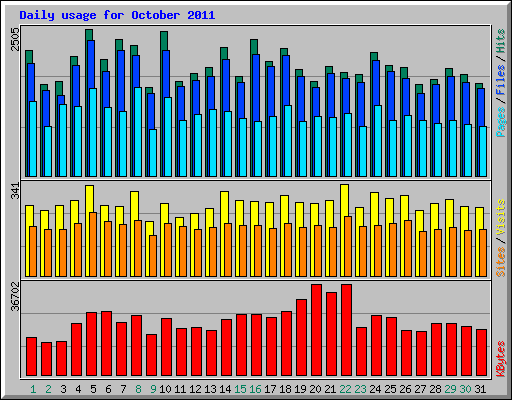The width and height of the screenshot is (512, 400).
Task: Select the tallest red KBytes bar for day 20
Action: [316, 330]
